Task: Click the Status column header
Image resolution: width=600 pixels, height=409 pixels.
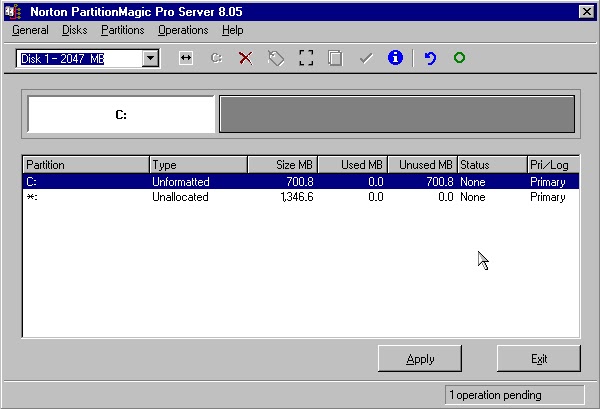Action: click(492, 165)
